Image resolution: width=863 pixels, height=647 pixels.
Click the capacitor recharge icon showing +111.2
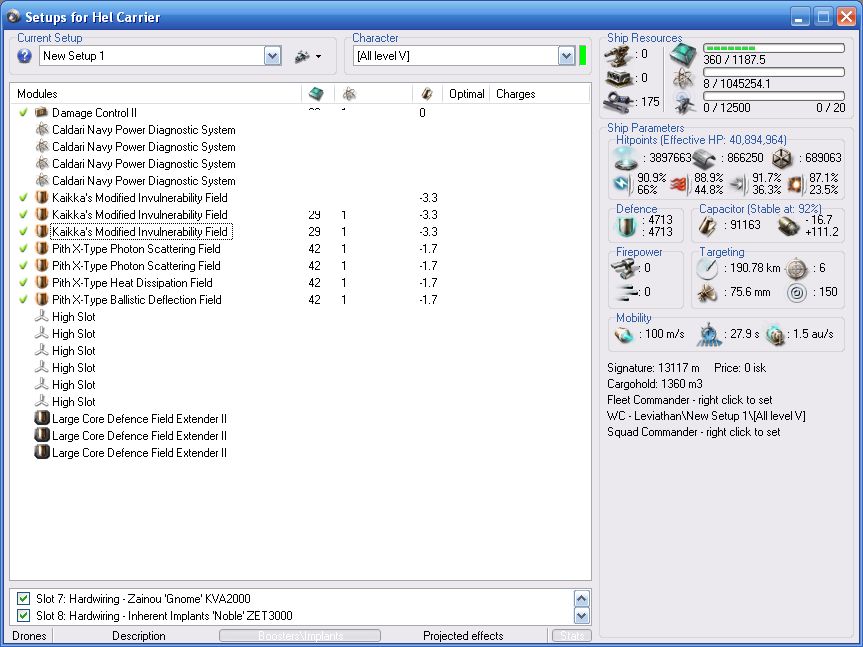coord(788,226)
